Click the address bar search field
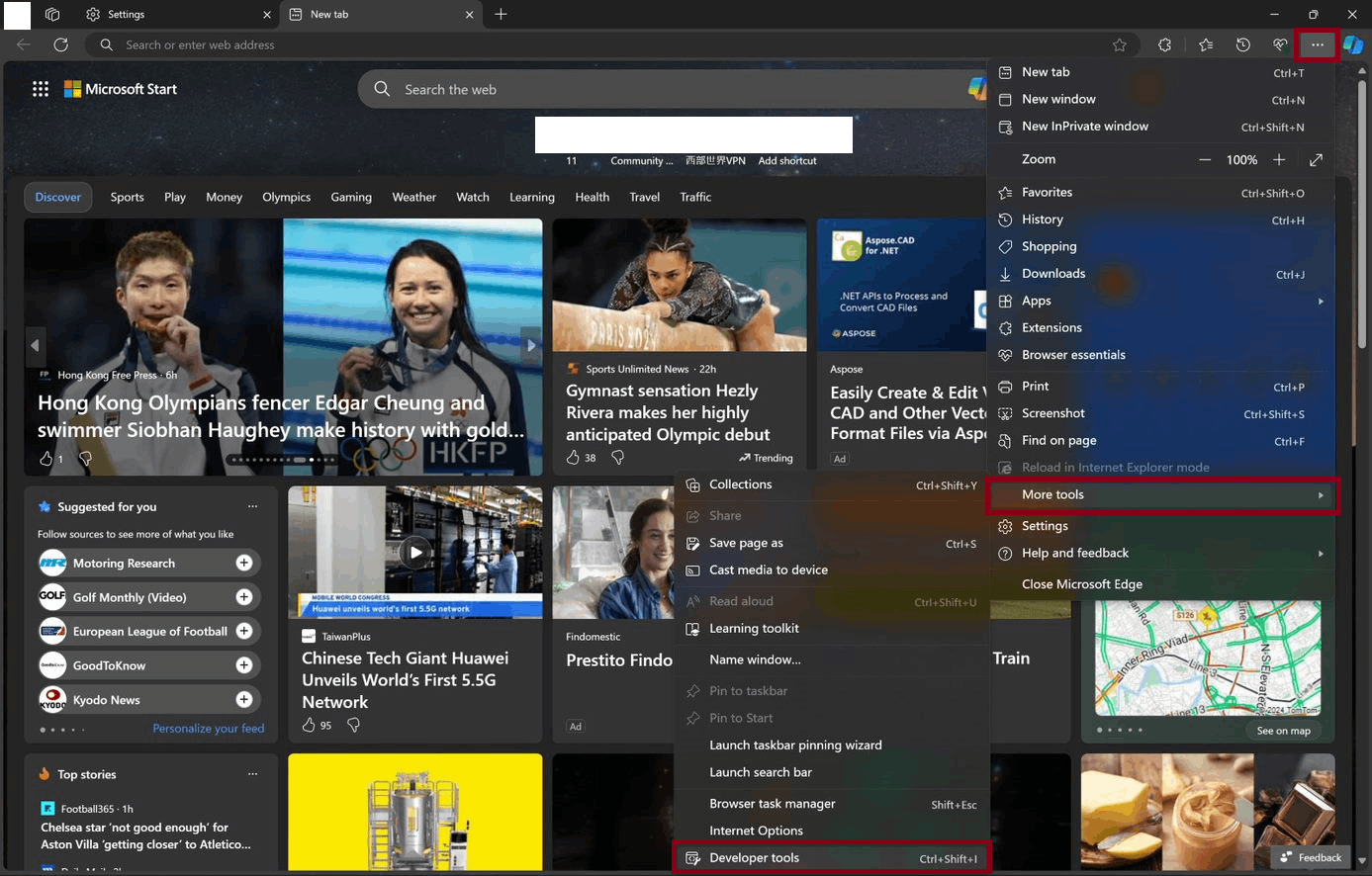Image resolution: width=1372 pixels, height=876 pixels. tap(396, 44)
